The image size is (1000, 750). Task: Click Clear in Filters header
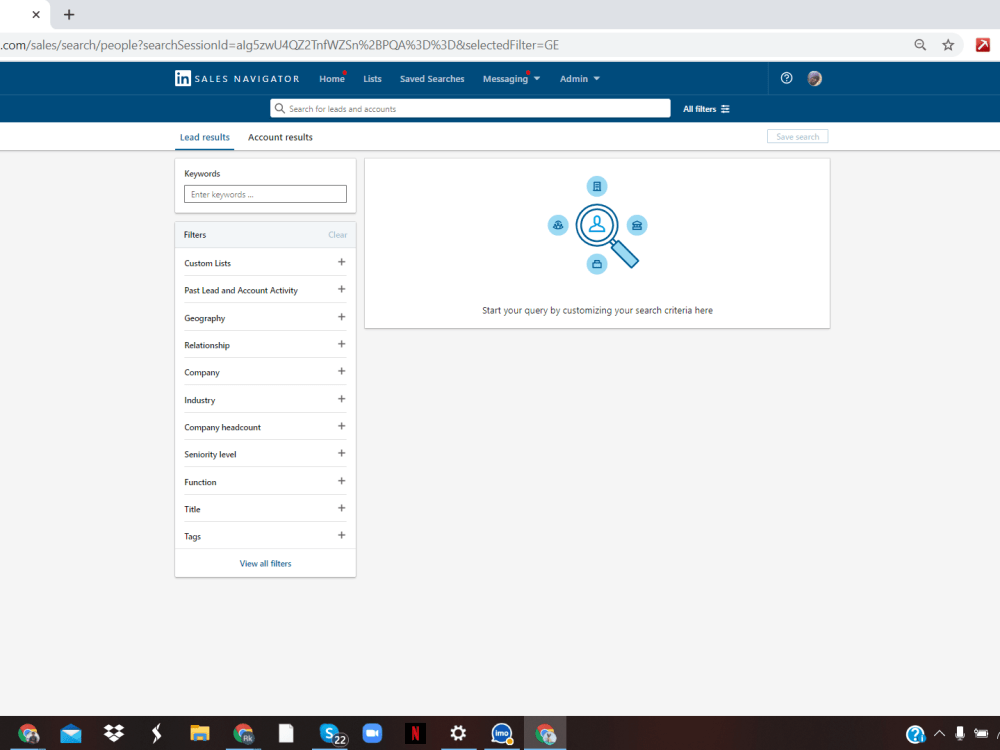(337, 235)
